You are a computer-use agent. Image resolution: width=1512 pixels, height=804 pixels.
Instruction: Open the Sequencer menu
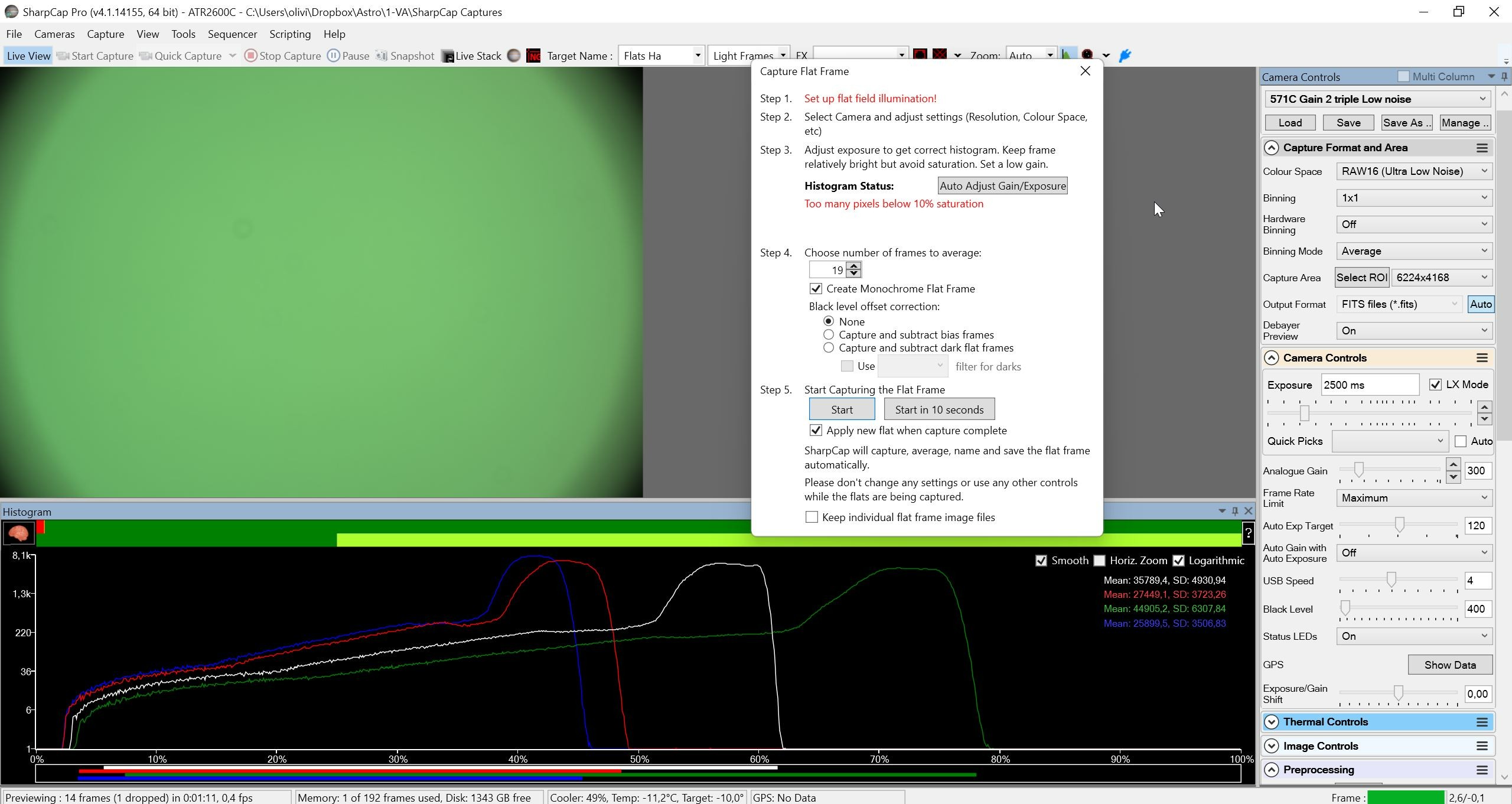(x=232, y=34)
